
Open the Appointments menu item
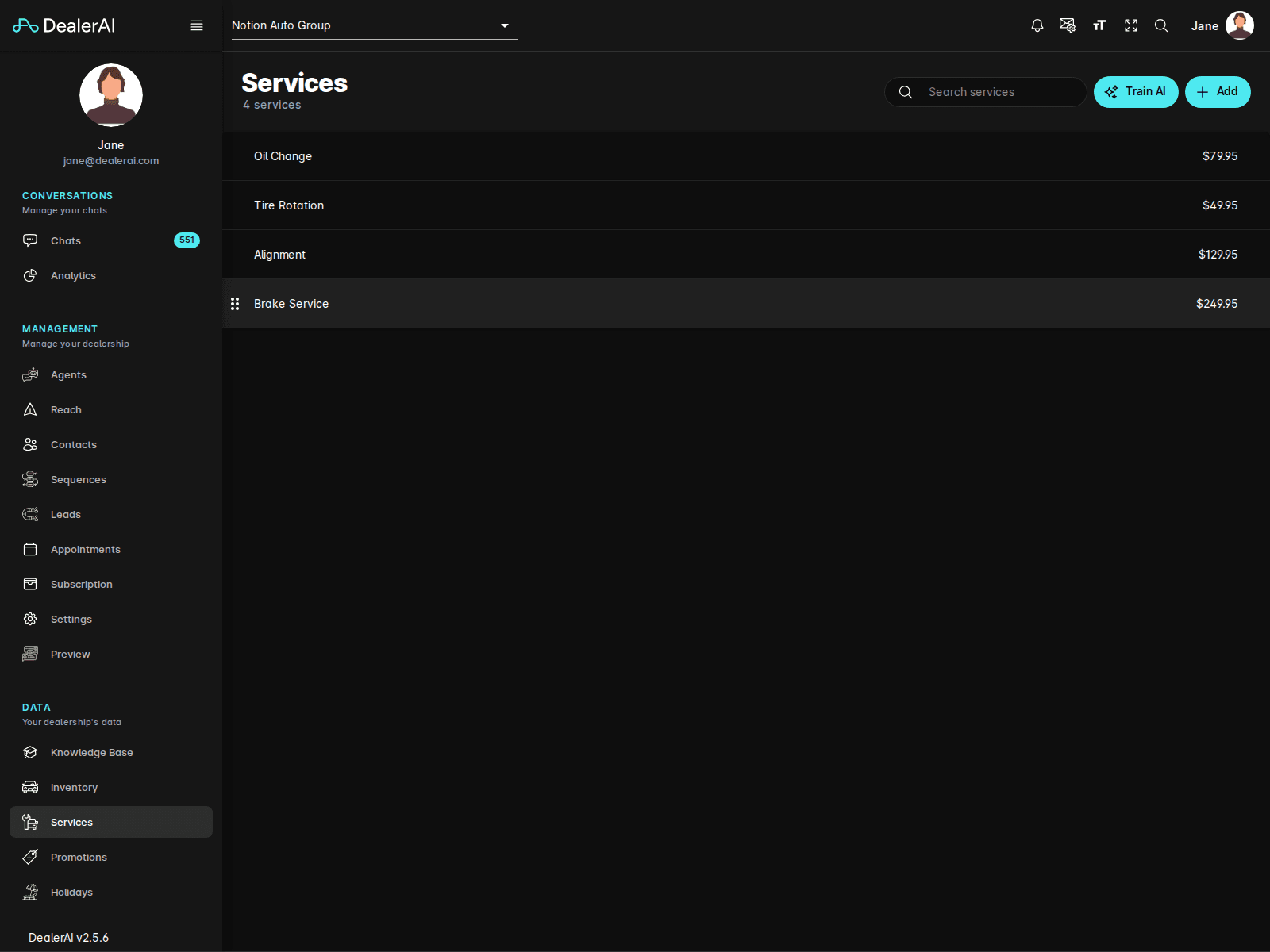pos(85,549)
